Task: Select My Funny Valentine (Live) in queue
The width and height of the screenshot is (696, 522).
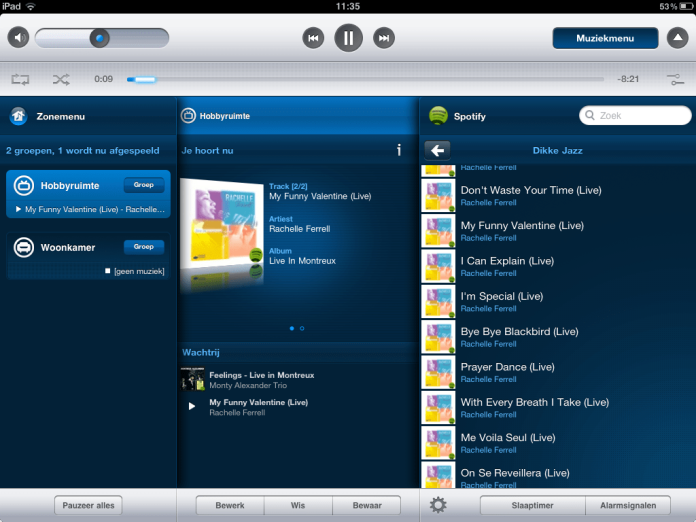Action: point(298,407)
